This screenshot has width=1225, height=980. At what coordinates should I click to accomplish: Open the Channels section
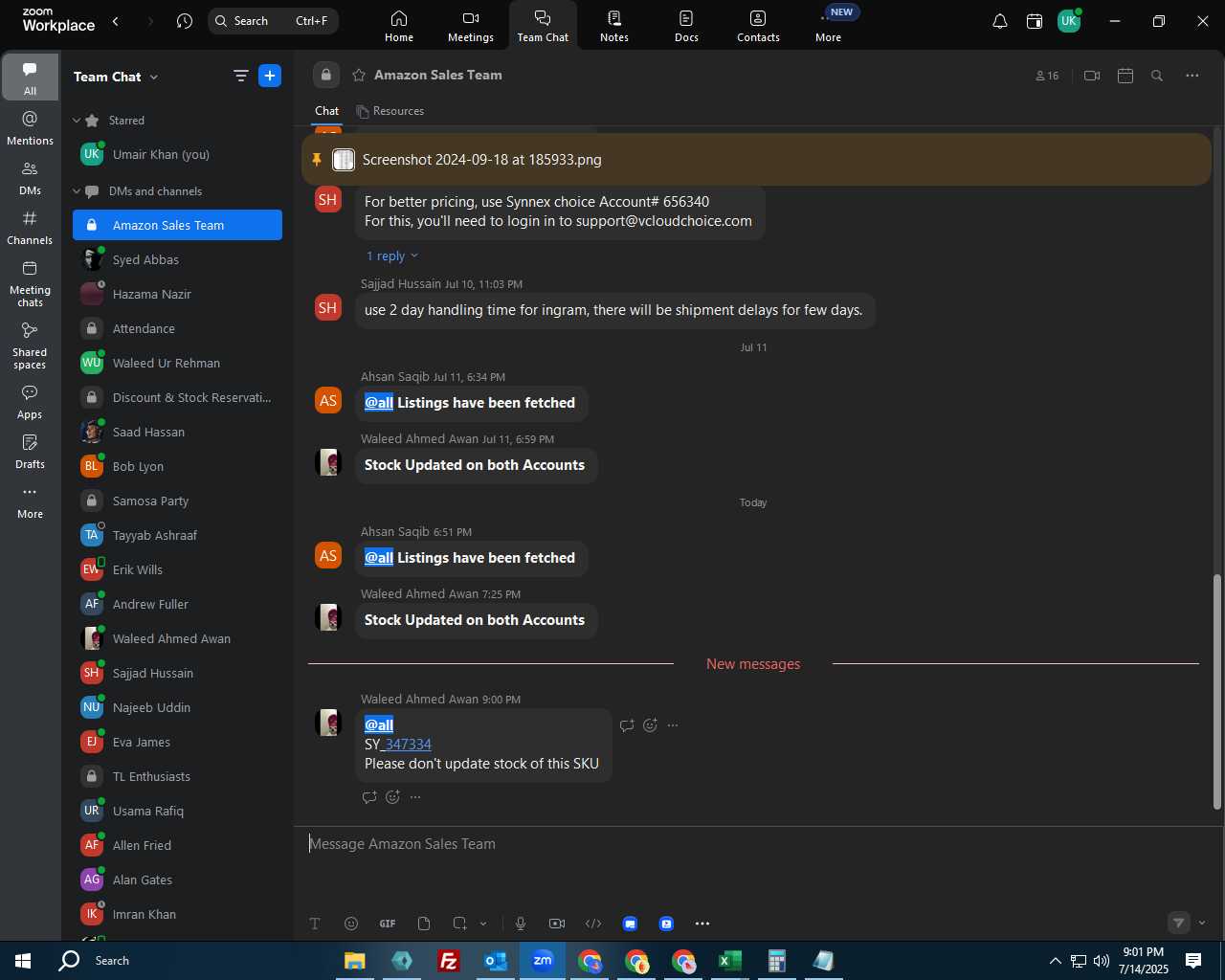[30, 228]
